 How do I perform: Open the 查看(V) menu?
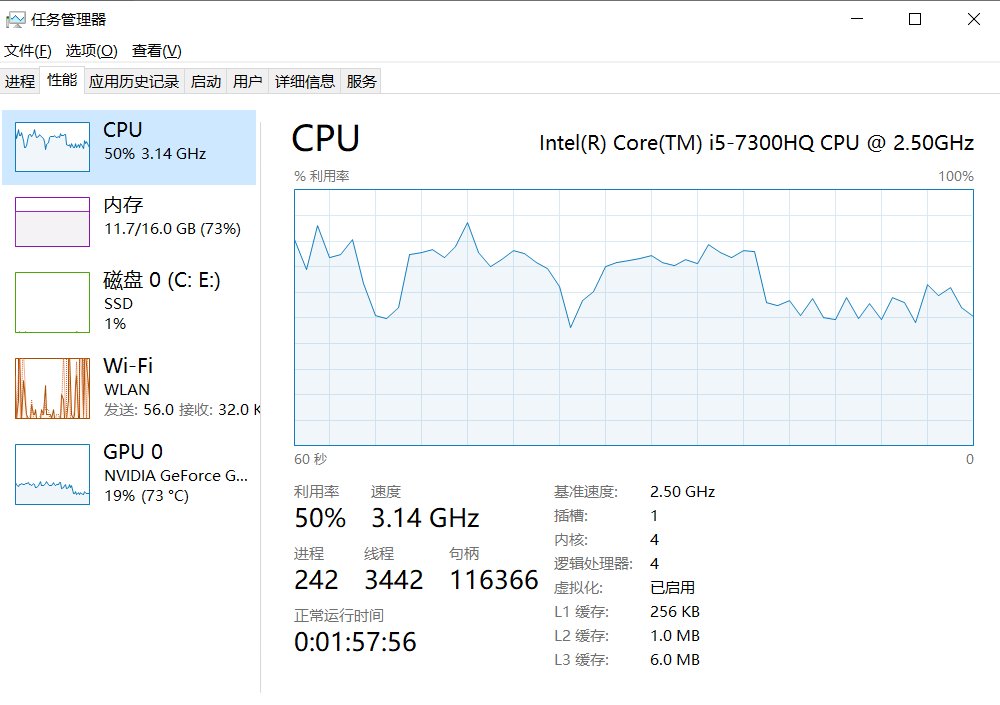[x=157, y=51]
